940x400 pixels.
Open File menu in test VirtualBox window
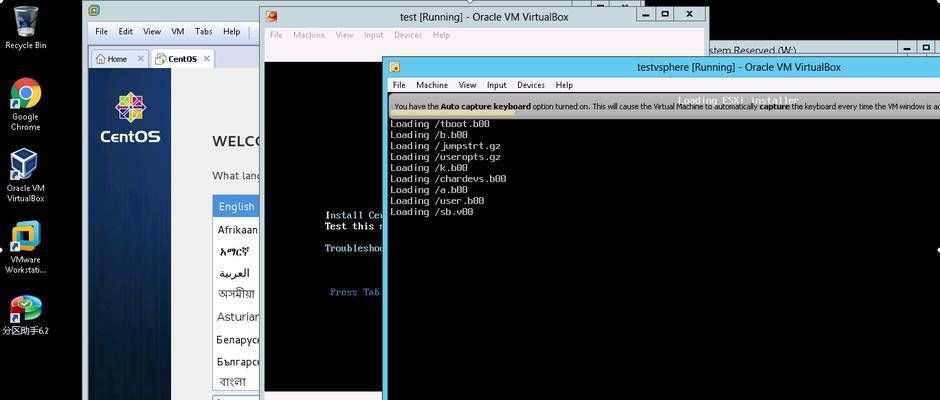pyautogui.click(x=276, y=35)
